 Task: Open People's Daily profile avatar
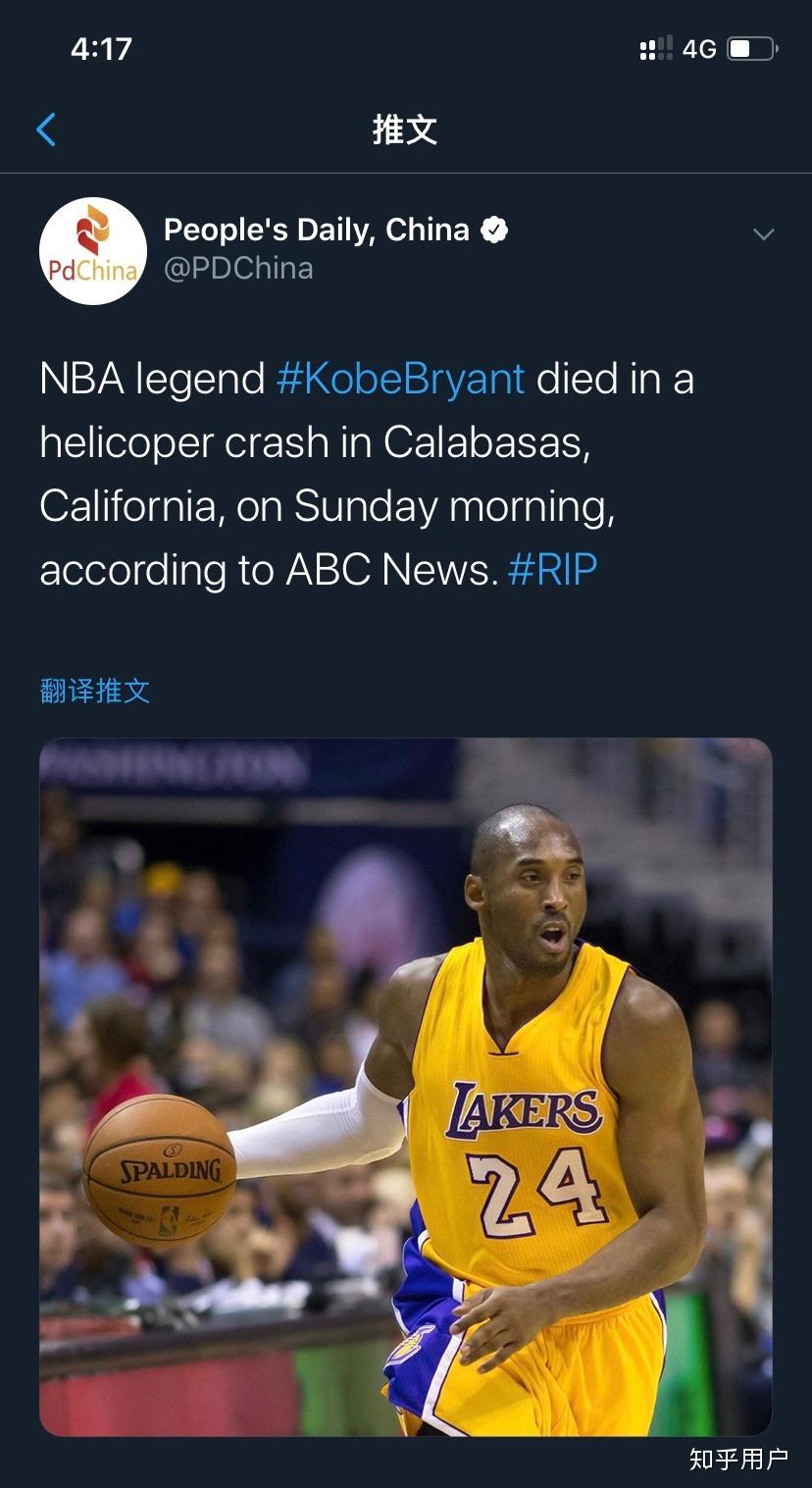click(x=93, y=251)
